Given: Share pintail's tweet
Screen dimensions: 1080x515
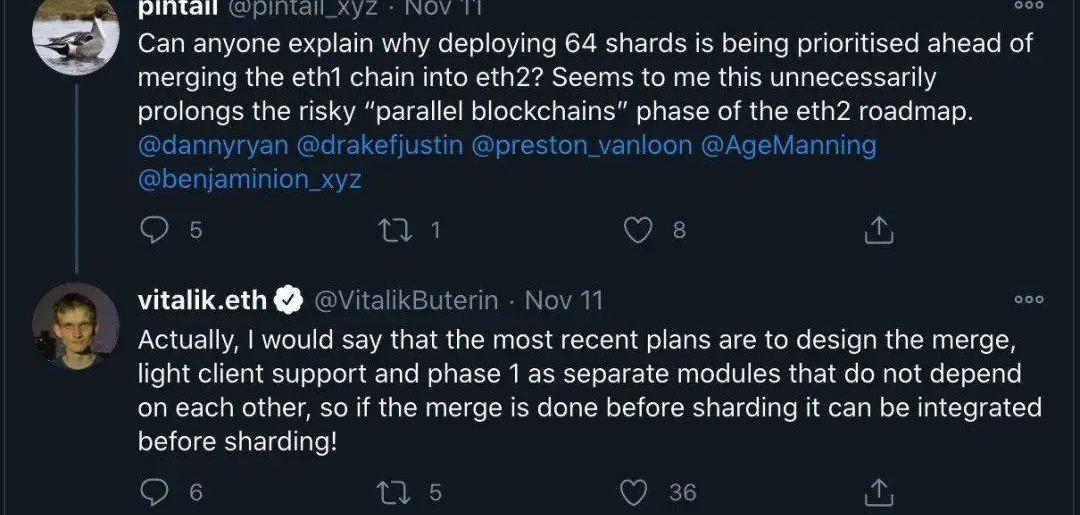Looking at the screenshot, I should pos(878,230).
